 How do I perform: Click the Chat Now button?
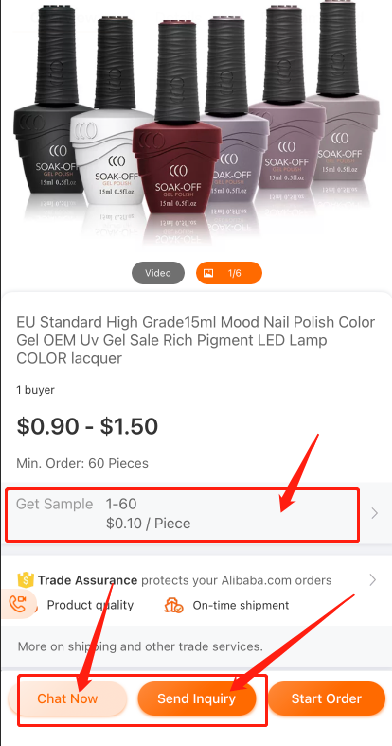pyautogui.click(x=68, y=698)
